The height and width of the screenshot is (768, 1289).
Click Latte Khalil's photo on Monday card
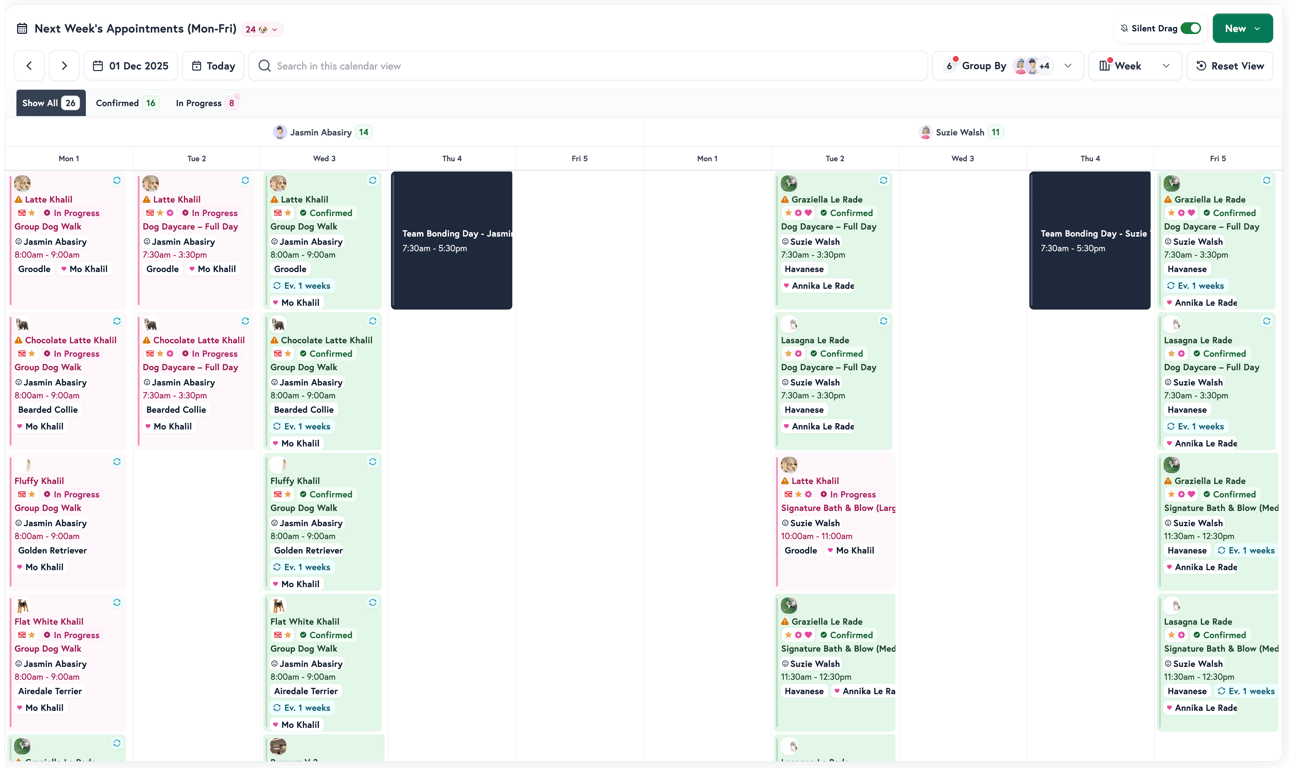[22, 184]
